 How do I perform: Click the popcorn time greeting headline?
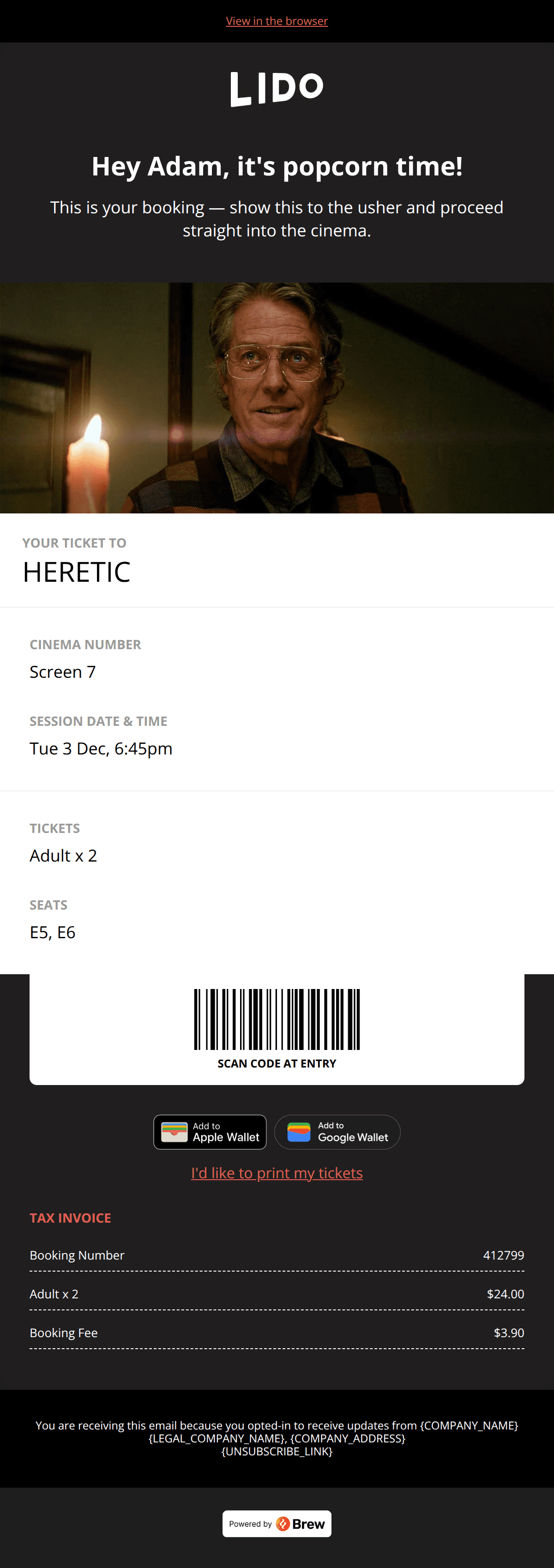(x=277, y=167)
